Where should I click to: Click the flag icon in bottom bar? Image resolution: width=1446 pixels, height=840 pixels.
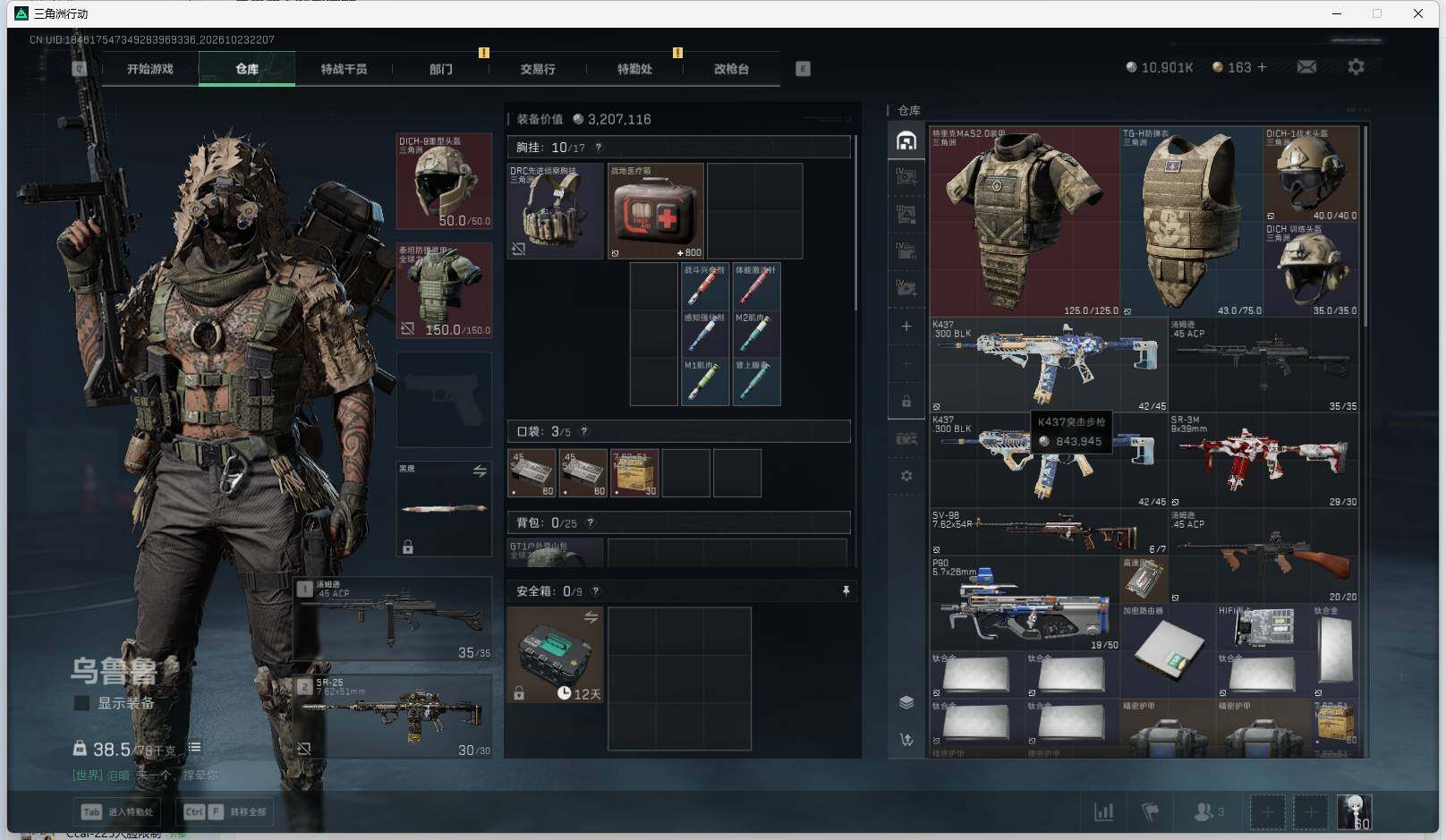(x=1151, y=812)
